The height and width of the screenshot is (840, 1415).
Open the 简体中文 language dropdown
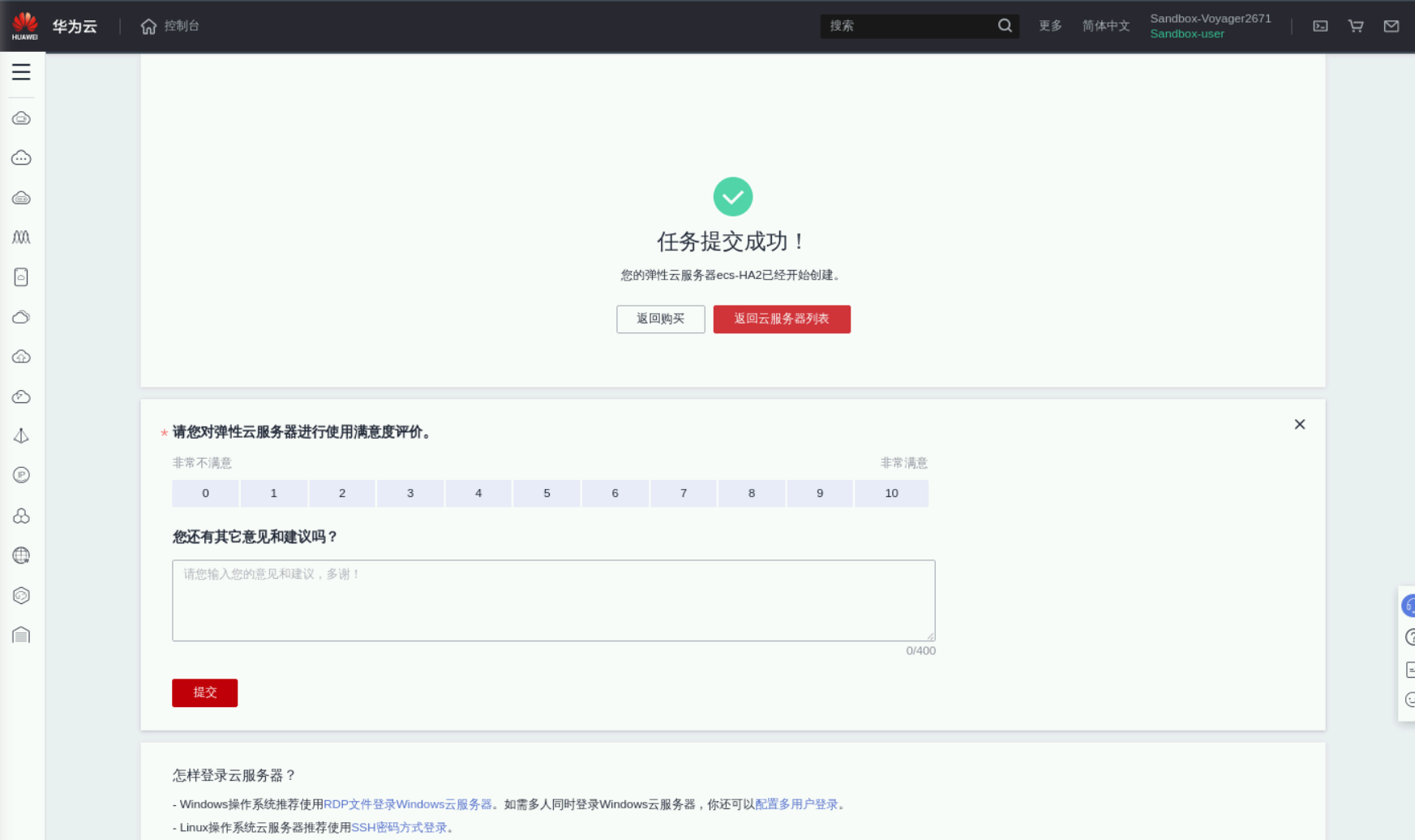1106,26
